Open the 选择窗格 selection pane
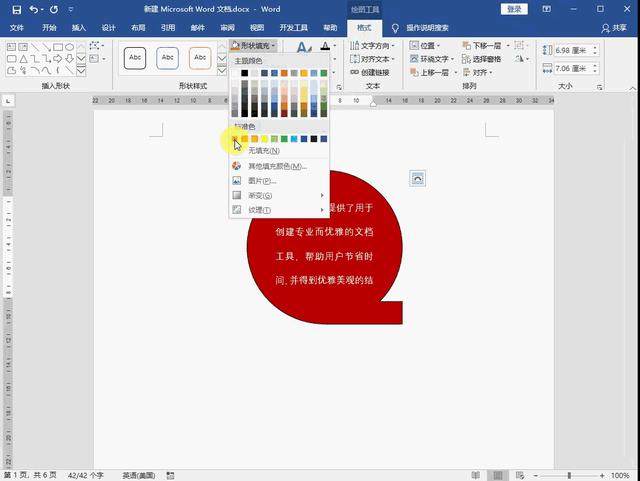 click(x=482, y=59)
